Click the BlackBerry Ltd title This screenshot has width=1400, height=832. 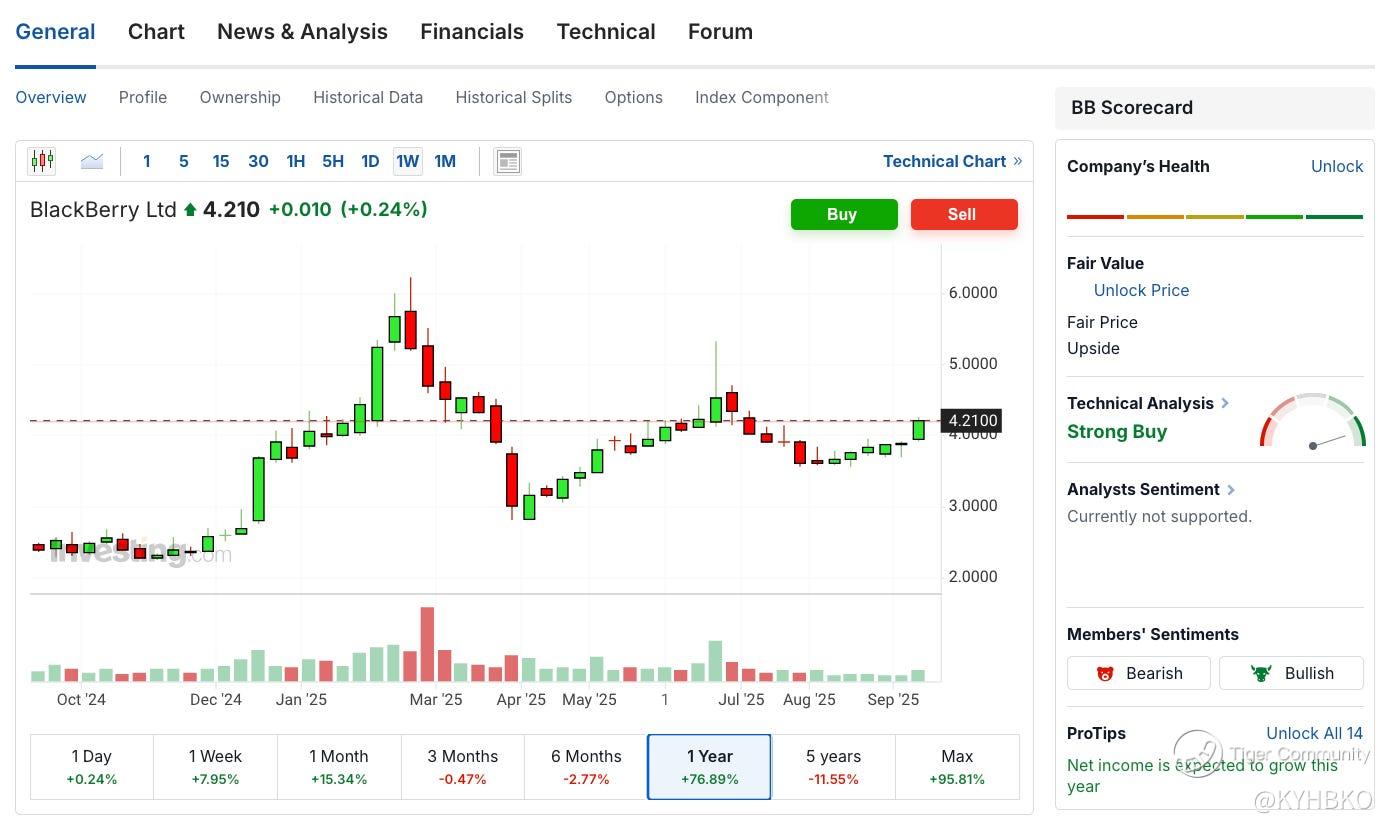coord(103,210)
